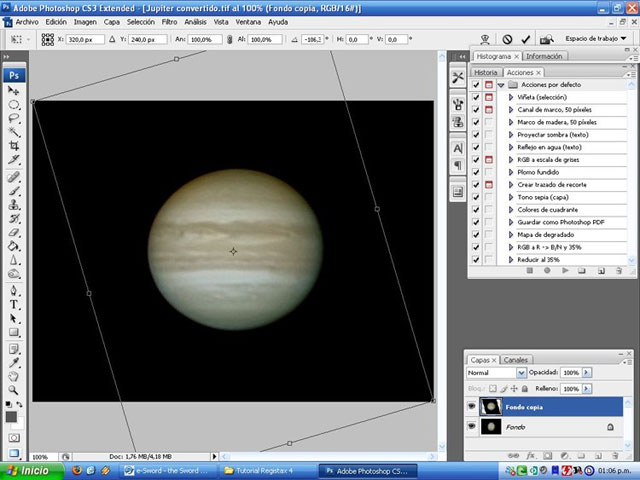640x480 pixels.
Task: Click the reference point location grid
Action: 48,40
